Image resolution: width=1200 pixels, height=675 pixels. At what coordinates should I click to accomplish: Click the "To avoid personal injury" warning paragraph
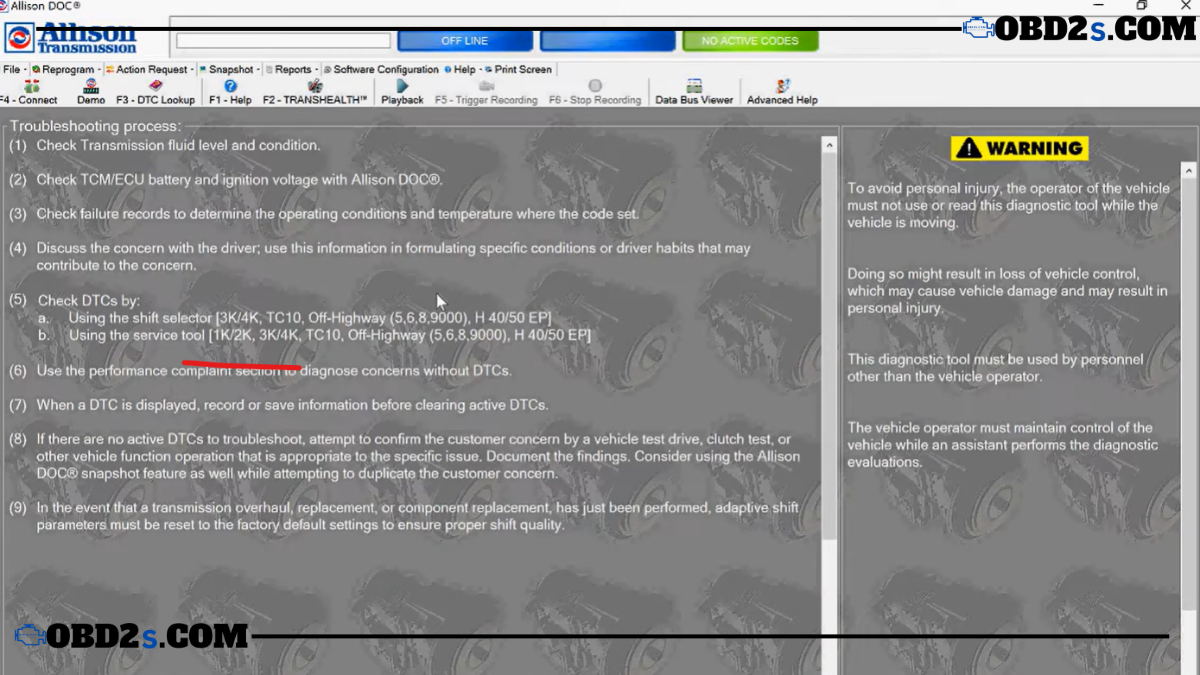[1008, 205]
